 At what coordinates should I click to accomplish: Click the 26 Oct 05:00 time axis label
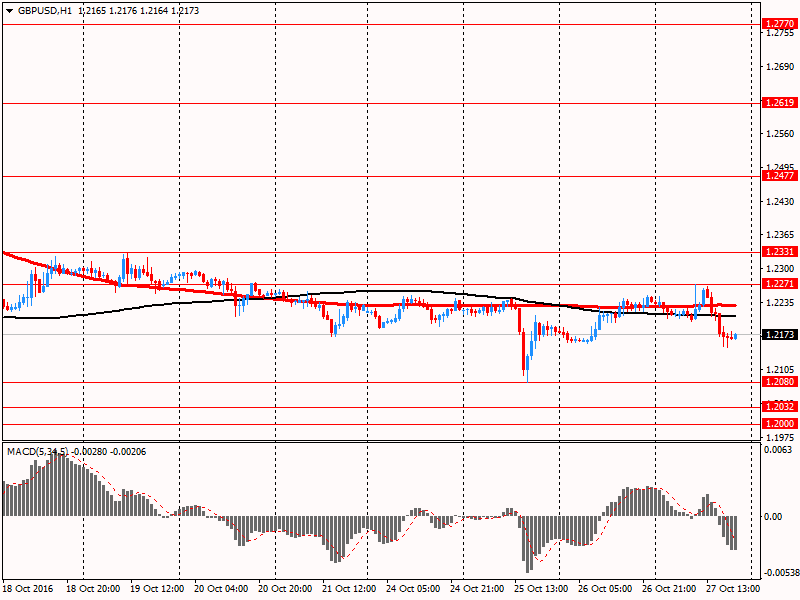605,588
